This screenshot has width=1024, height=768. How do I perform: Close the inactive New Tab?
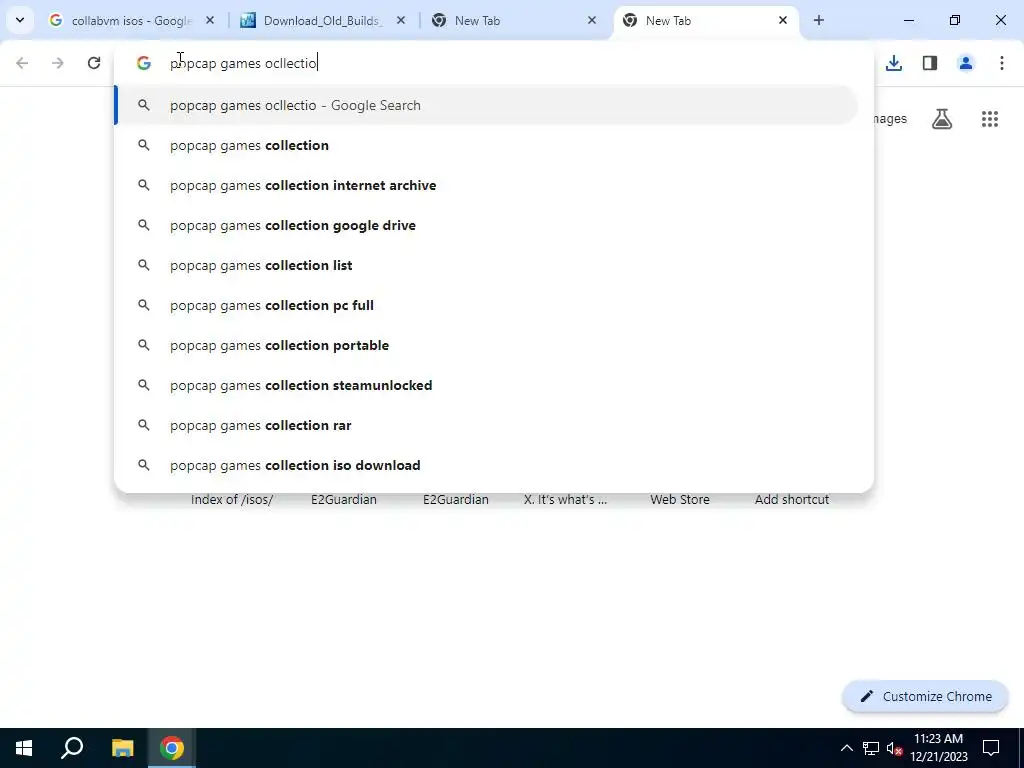[x=592, y=20]
